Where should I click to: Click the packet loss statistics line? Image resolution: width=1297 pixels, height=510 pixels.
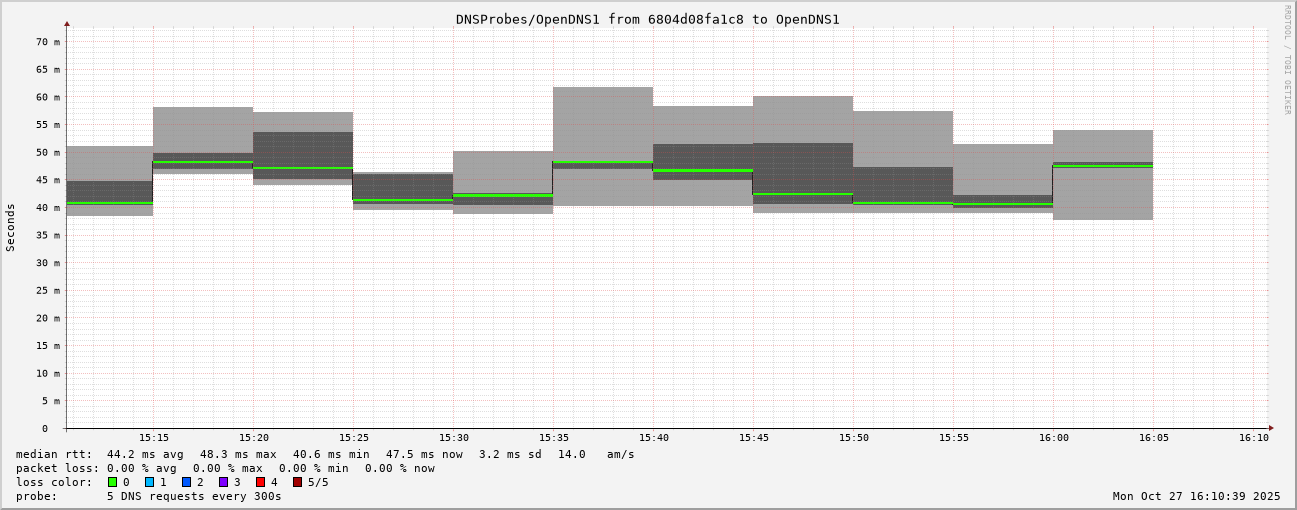pyautogui.click(x=225, y=468)
